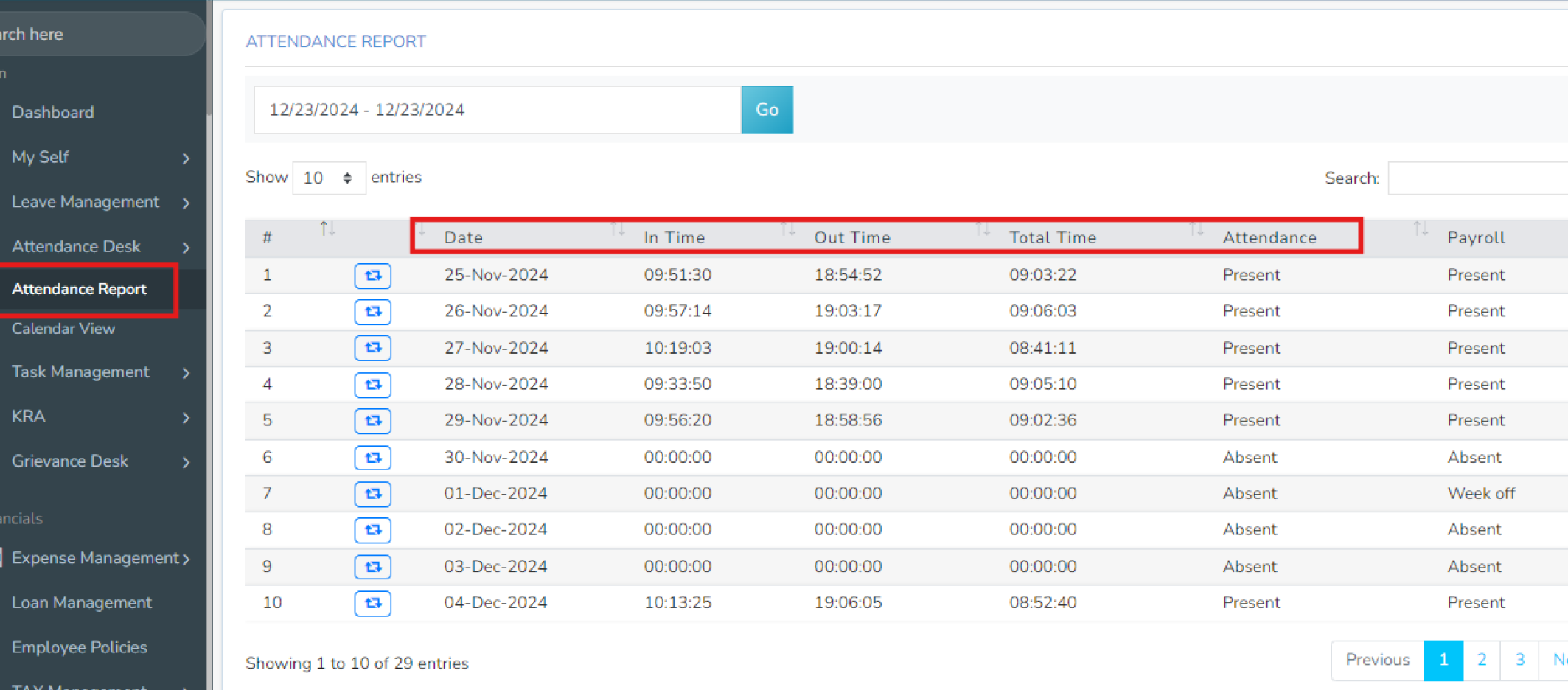Go to pagination page 3

(x=1519, y=660)
